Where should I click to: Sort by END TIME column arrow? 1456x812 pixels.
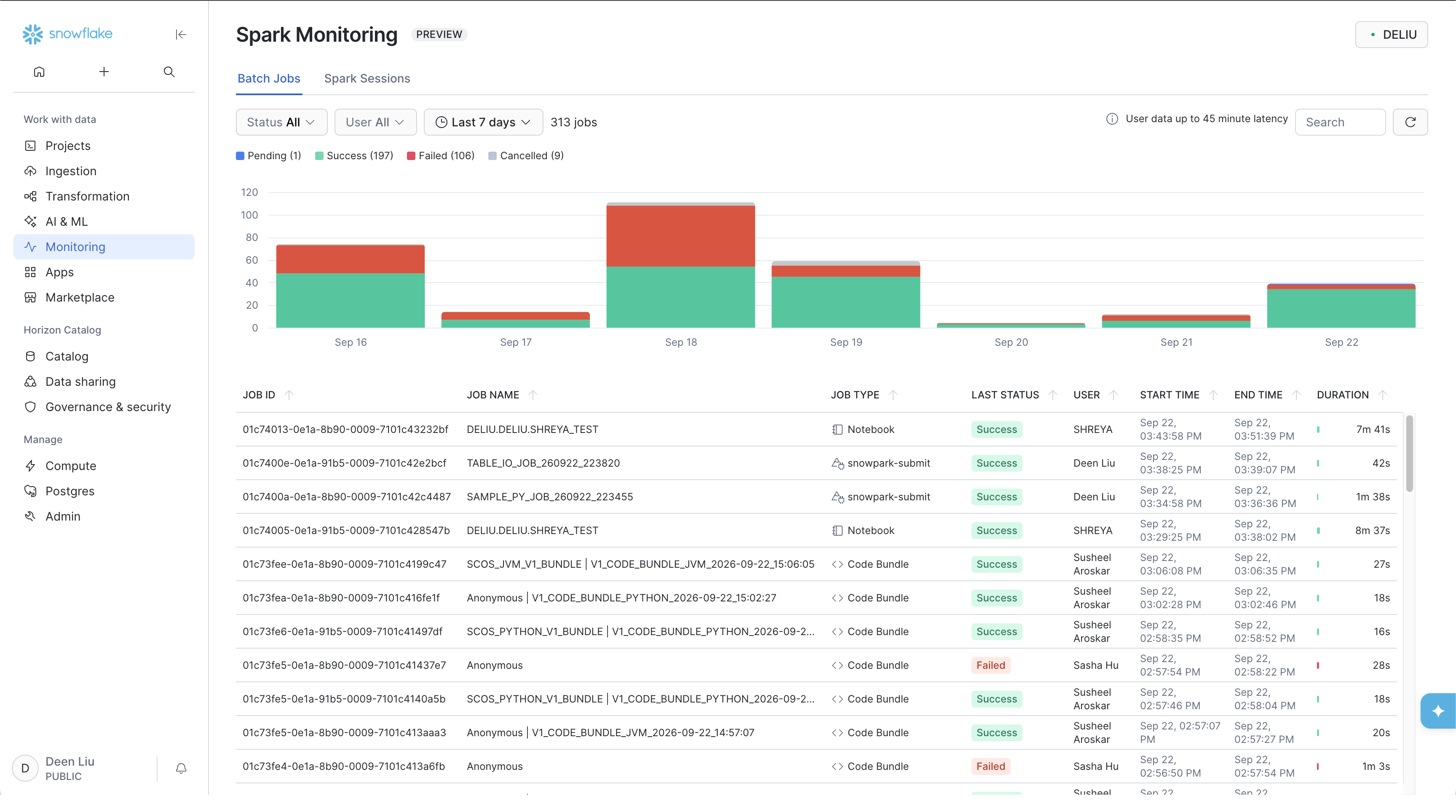click(1297, 395)
